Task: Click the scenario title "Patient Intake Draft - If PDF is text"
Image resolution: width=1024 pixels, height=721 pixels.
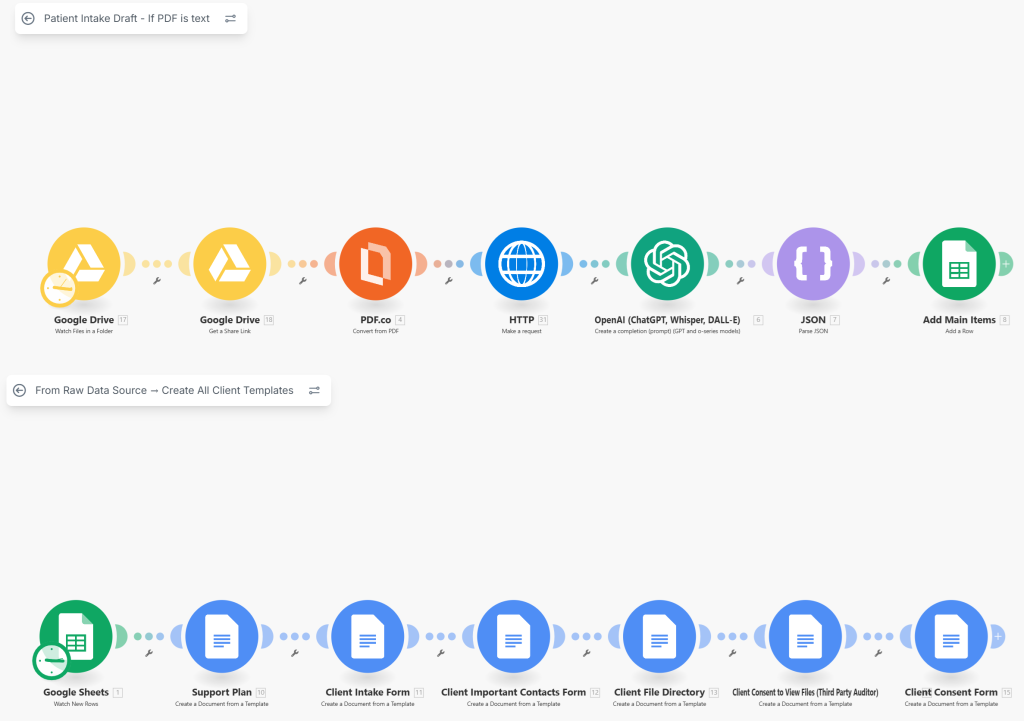Action: pyautogui.click(x=127, y=18)
